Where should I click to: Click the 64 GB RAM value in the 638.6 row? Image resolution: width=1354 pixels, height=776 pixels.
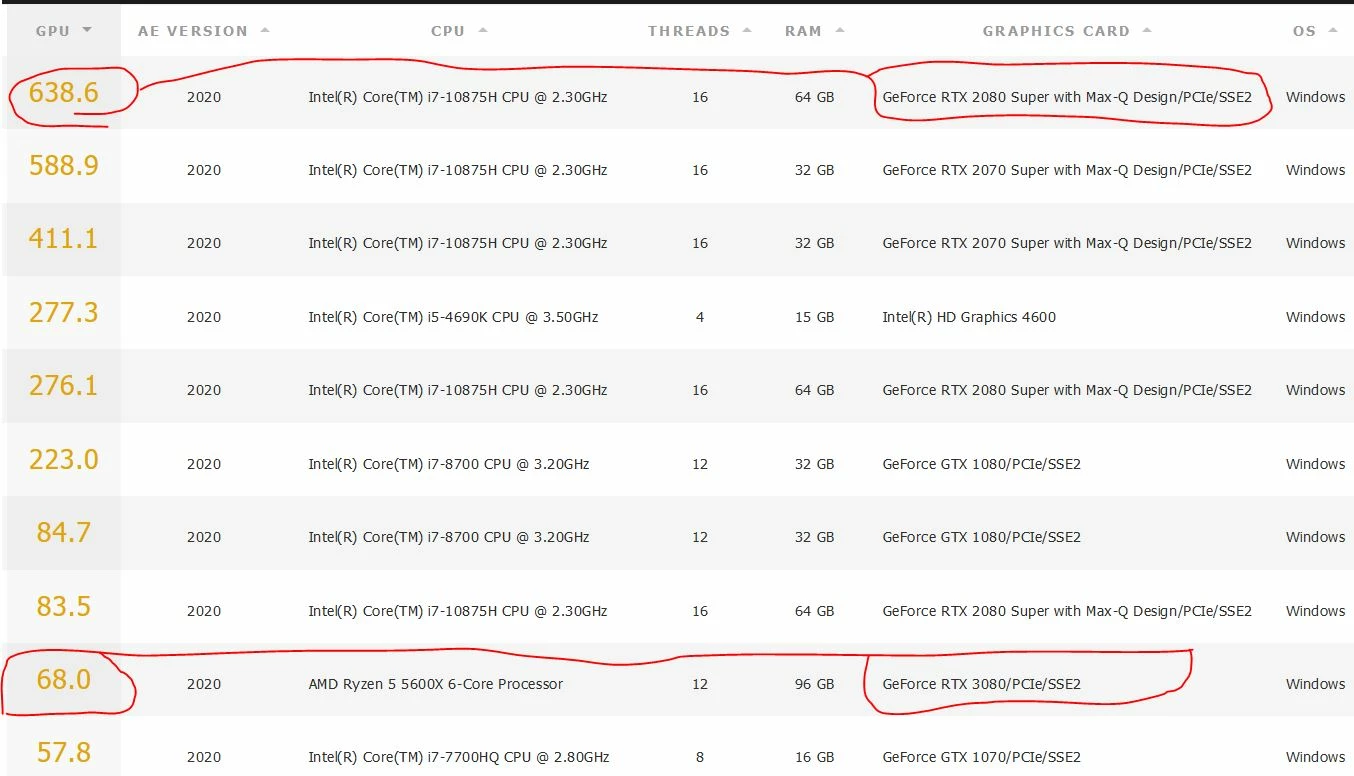[x=815, y=97]
